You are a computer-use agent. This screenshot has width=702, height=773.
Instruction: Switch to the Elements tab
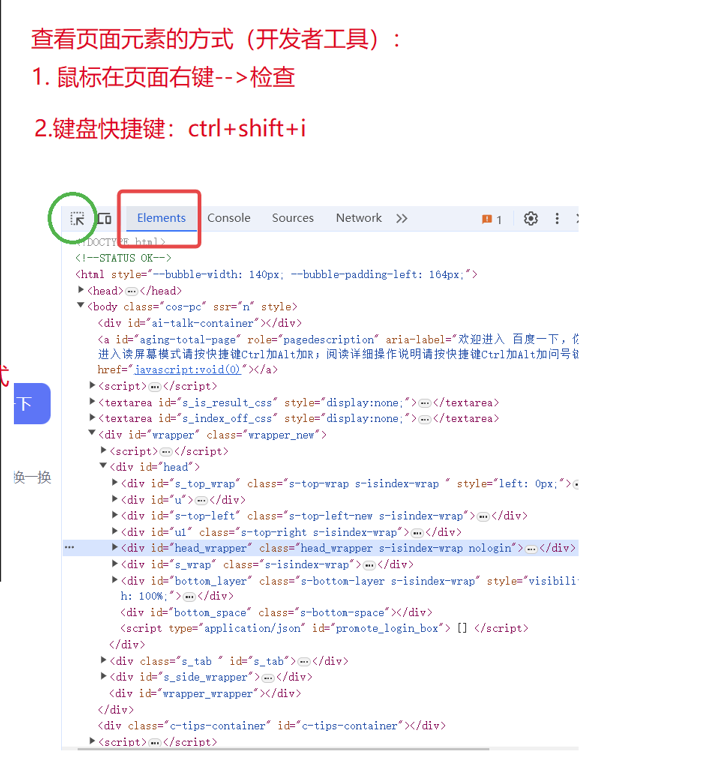click(161, 218)
